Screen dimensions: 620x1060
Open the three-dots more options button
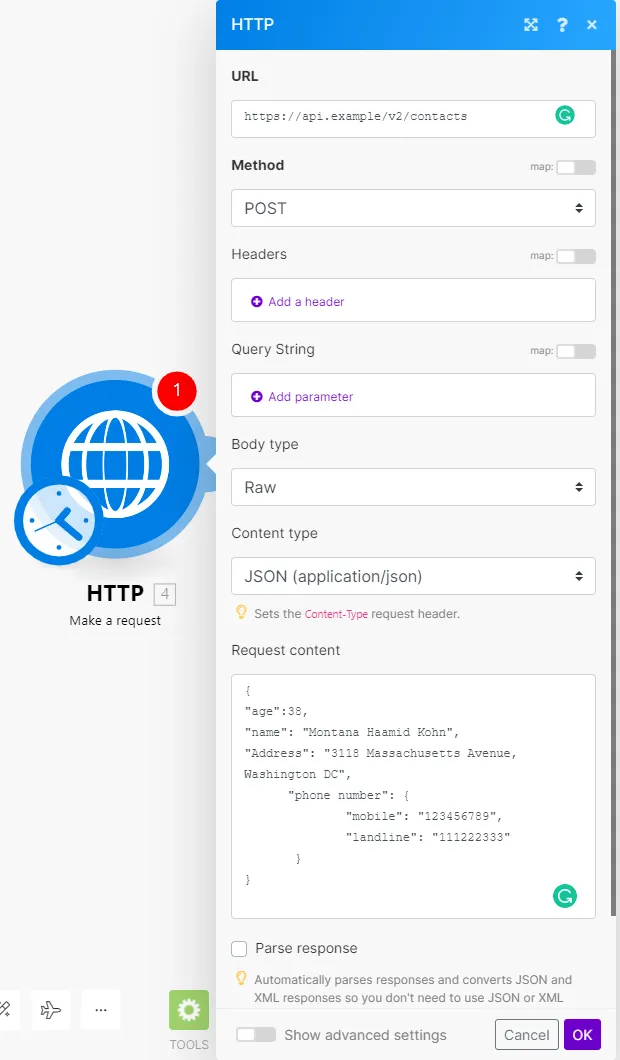click(101, 1010)
